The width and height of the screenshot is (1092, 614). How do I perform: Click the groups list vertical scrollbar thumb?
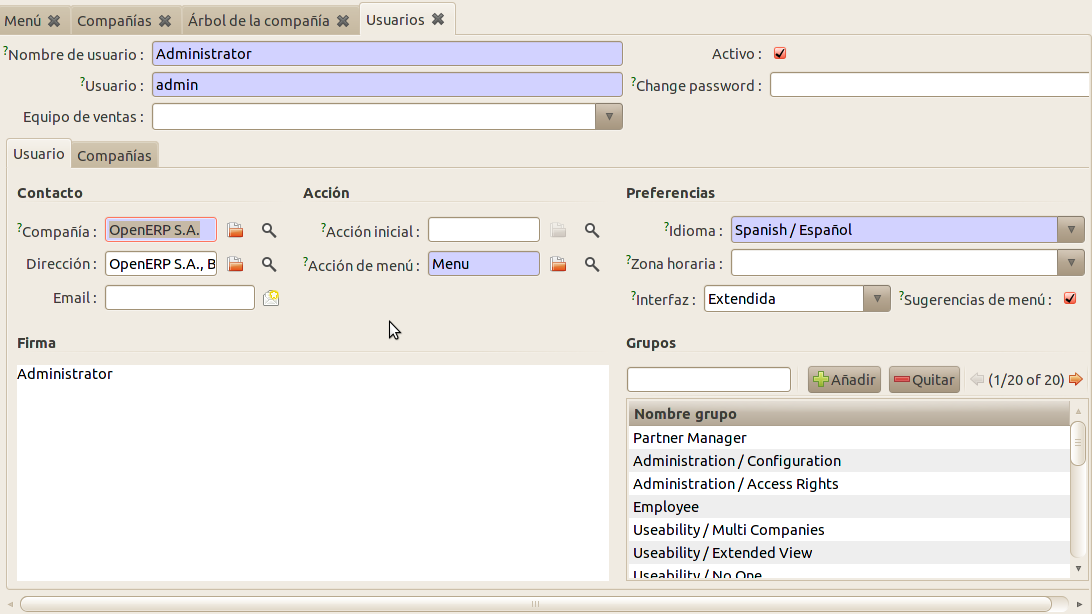(1078, 443)
